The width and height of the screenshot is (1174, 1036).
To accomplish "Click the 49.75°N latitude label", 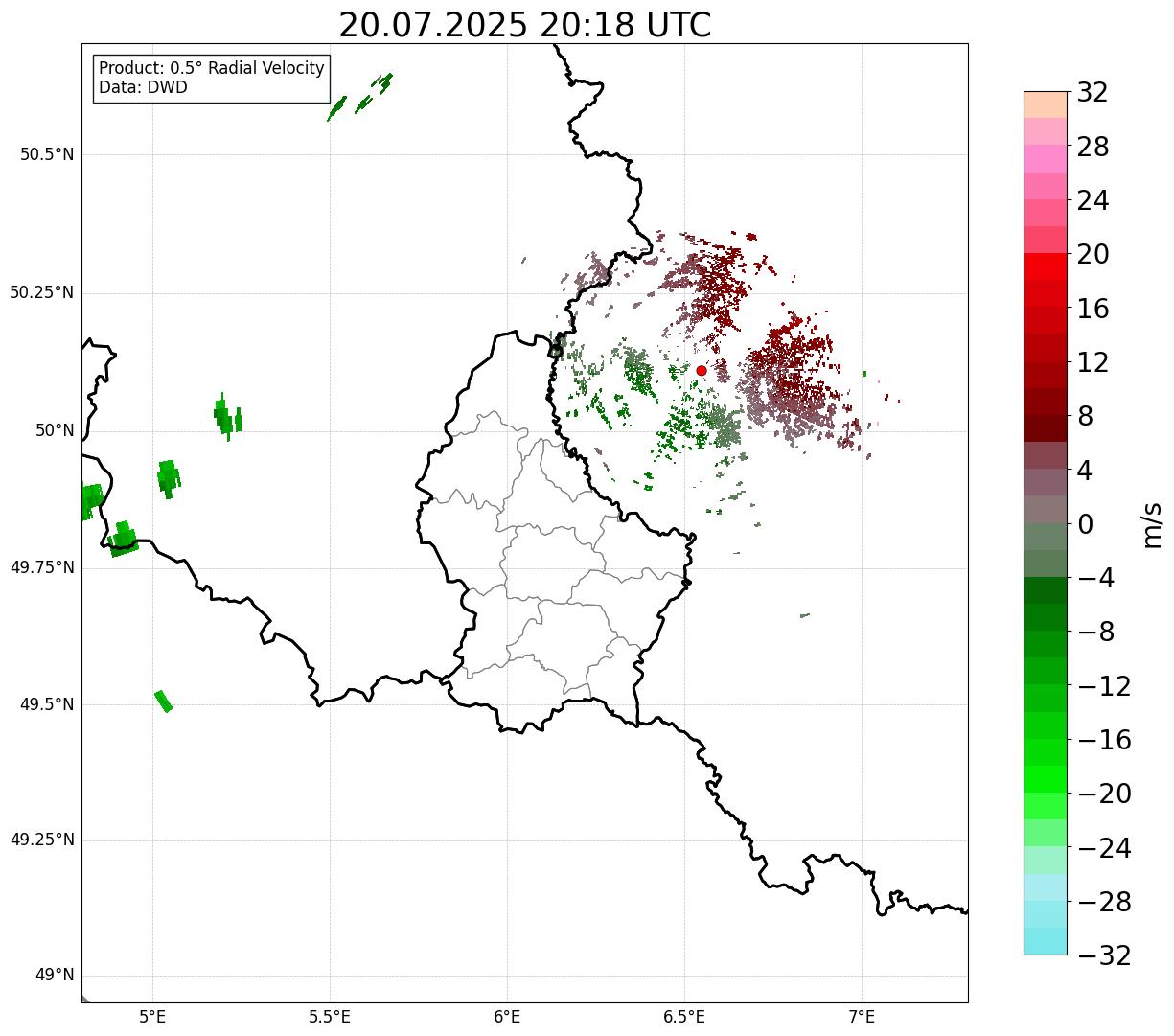I will point(42,567).
